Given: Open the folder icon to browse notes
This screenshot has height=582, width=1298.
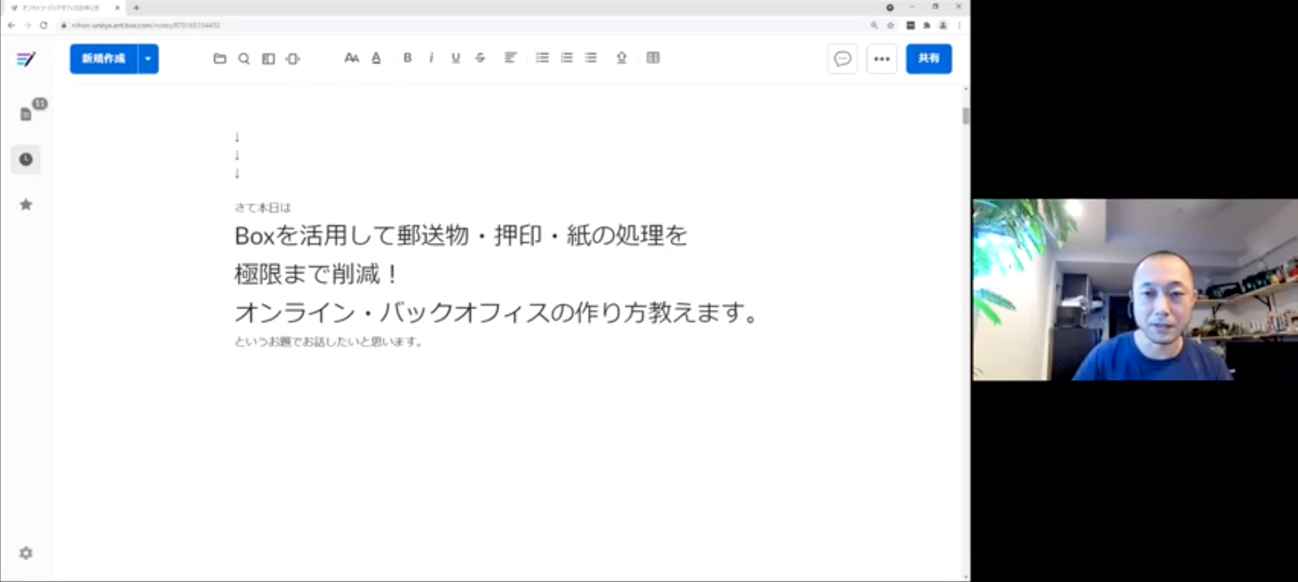Looking at the screenshot, I should click(219, 58).
